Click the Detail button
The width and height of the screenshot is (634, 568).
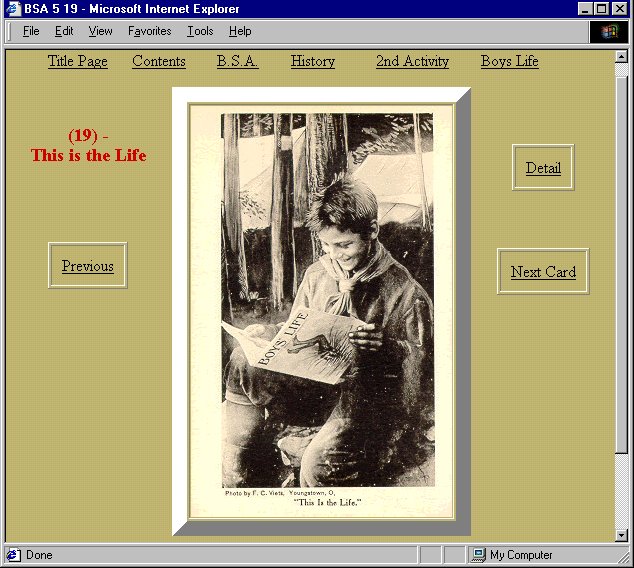pos(543,167)
